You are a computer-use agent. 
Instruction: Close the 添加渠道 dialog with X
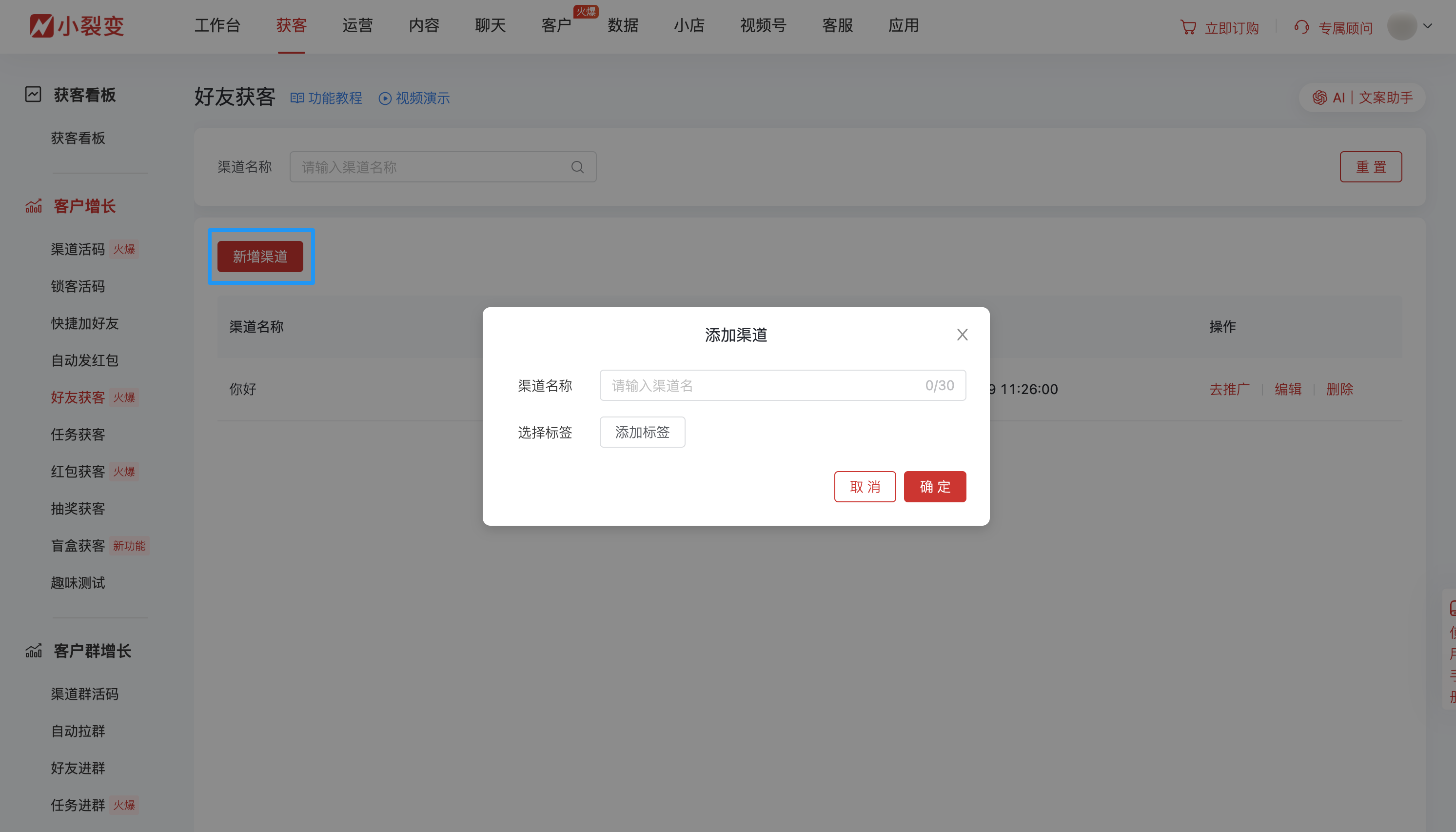coord(962,334)
